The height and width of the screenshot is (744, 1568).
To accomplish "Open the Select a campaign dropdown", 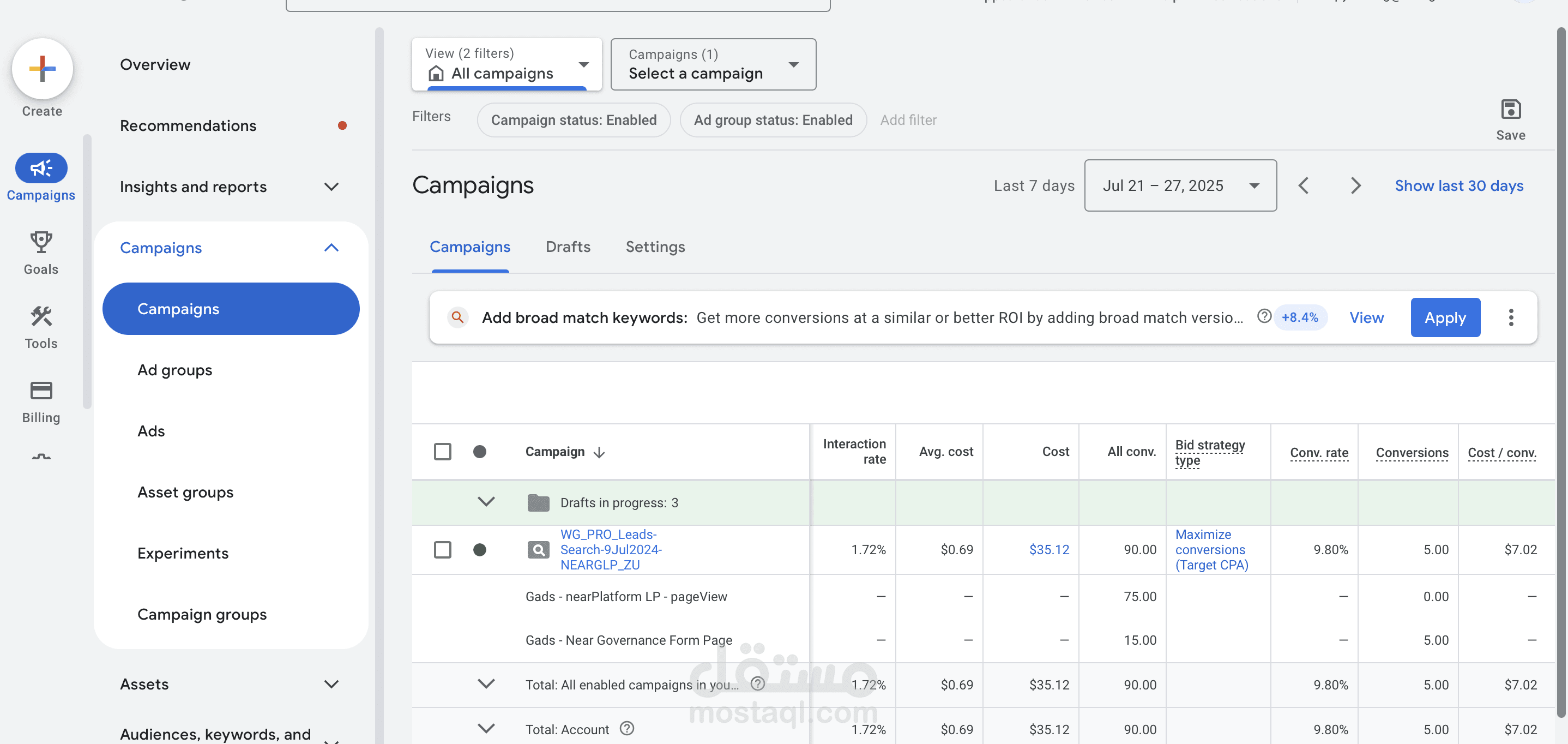I will click(713, 64).
